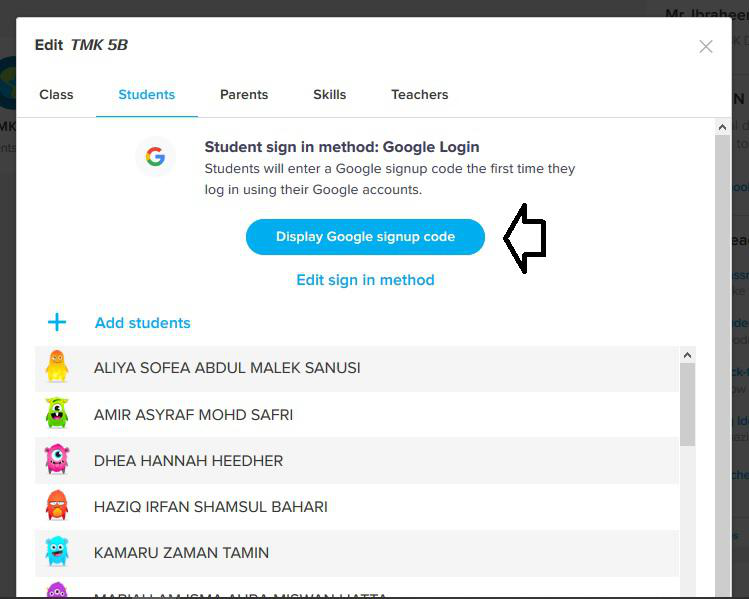The image size is (749, 599).
Task: Click Dhea Hannah's pink monster avatar
Action: [x=57, y=460]
